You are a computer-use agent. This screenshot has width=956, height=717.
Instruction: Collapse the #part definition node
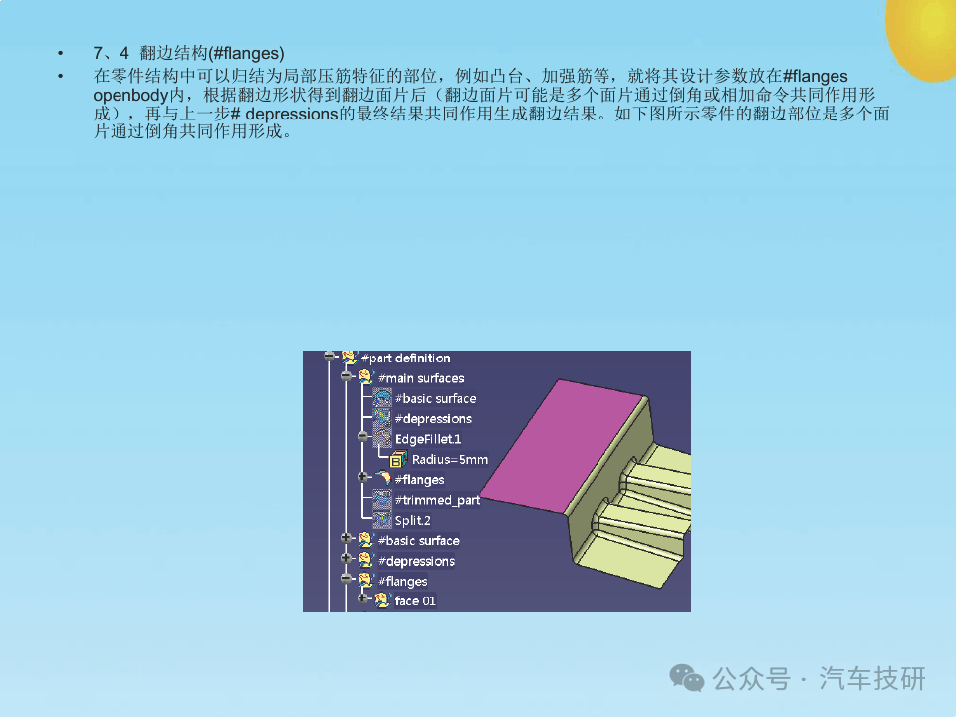coord(330,356)
